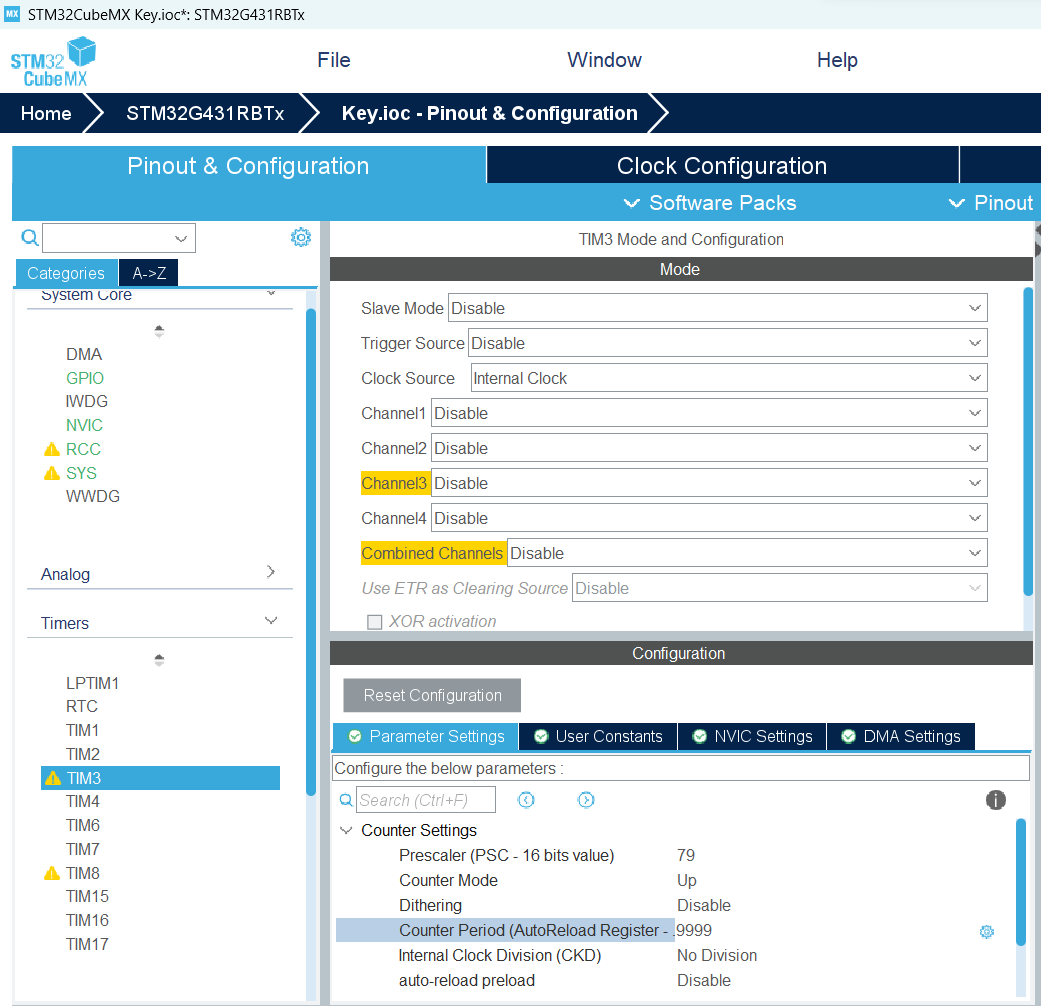Open the Slave Mode dropdown

pos(718,308)
